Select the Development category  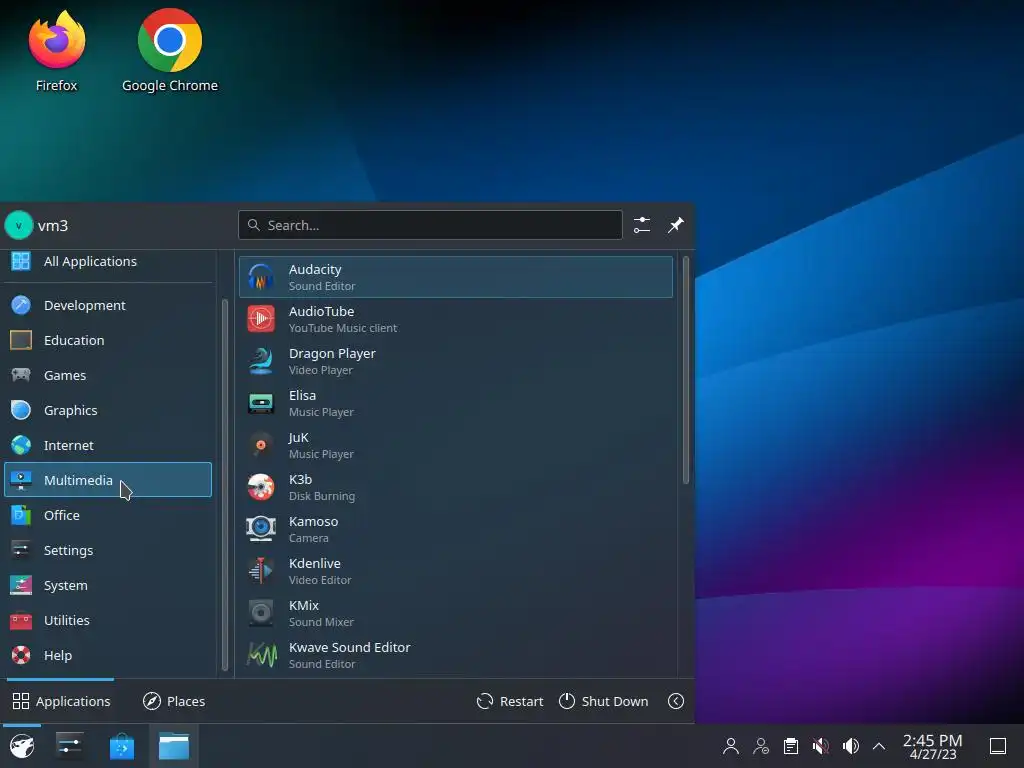108,305
